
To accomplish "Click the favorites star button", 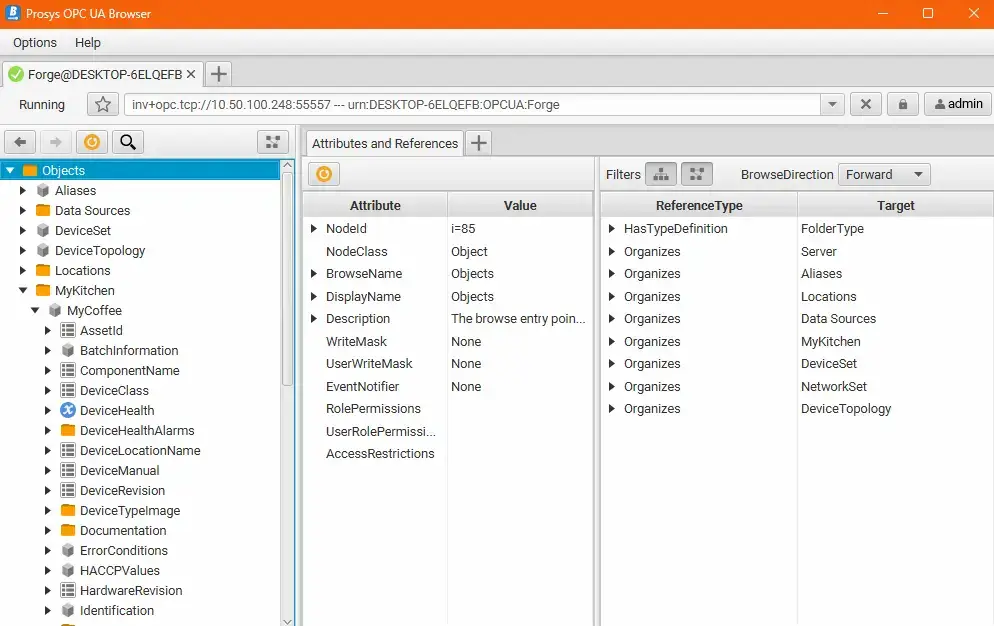I will [103, 105].
